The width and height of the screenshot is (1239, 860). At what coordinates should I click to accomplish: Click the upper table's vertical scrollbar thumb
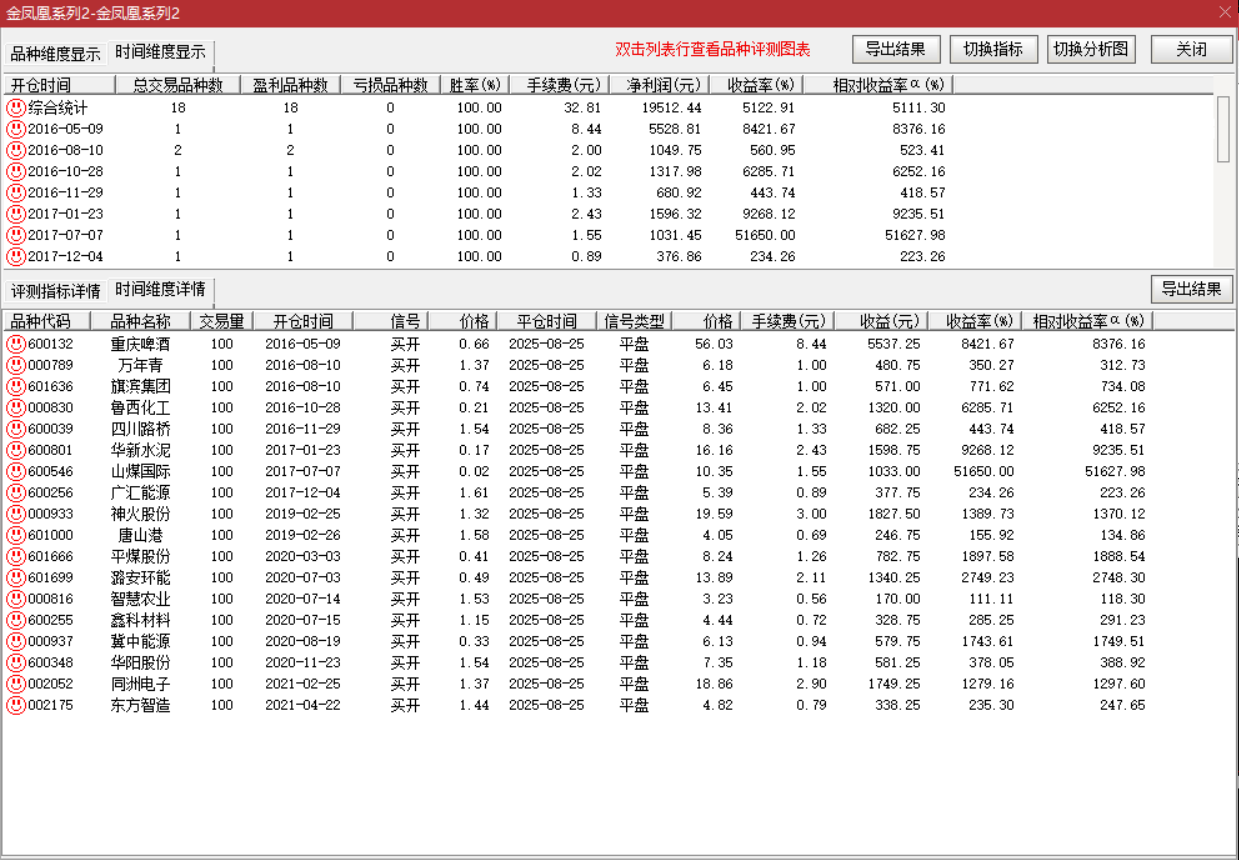(1223, 129)
